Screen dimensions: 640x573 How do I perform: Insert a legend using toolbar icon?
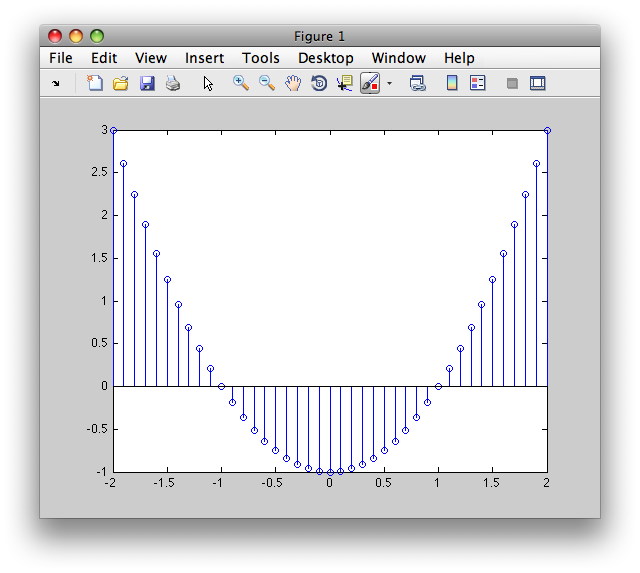[478, 83]
